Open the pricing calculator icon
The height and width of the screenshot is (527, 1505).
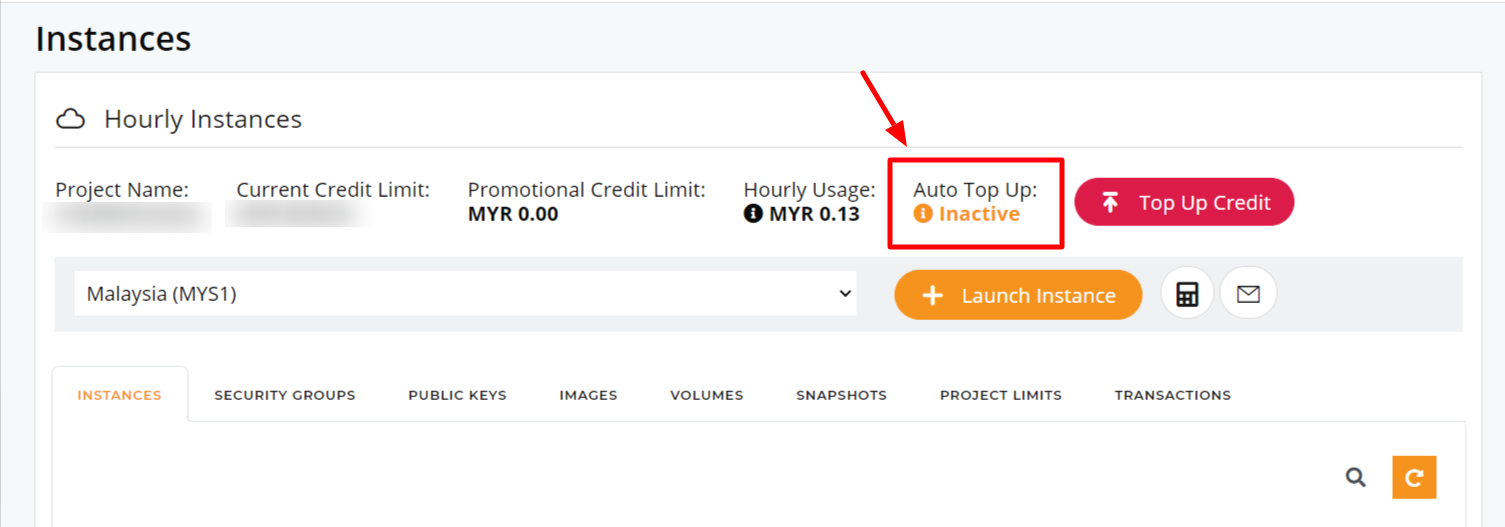point(1187,294)
